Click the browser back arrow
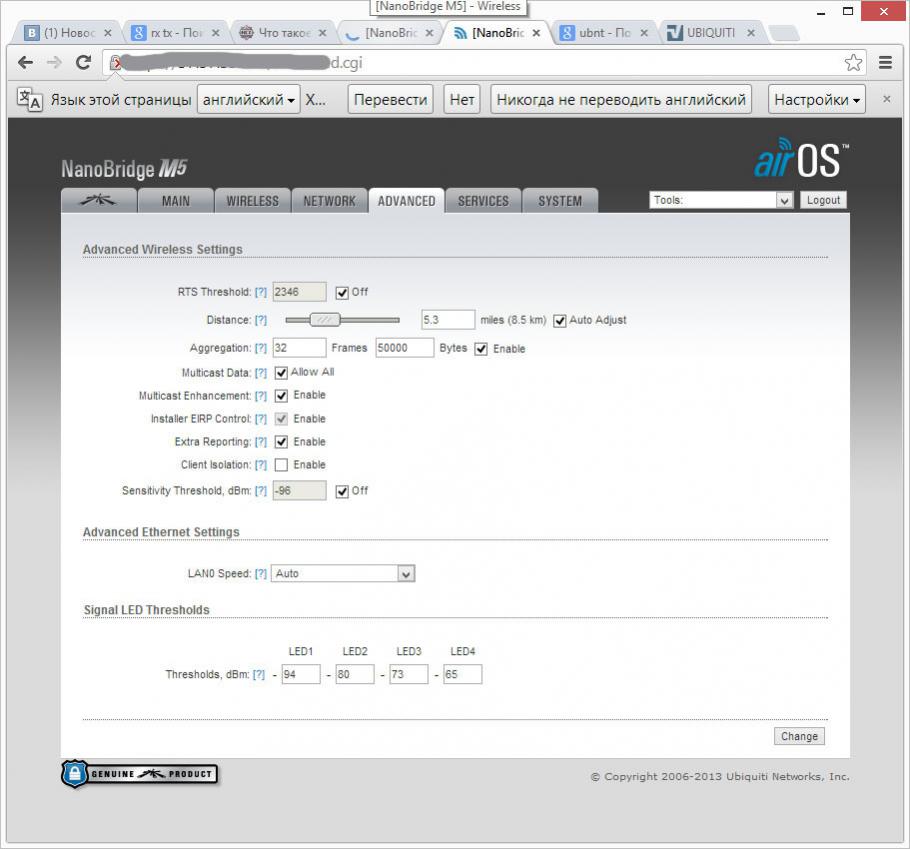The image size is (910, 849). 26,62
